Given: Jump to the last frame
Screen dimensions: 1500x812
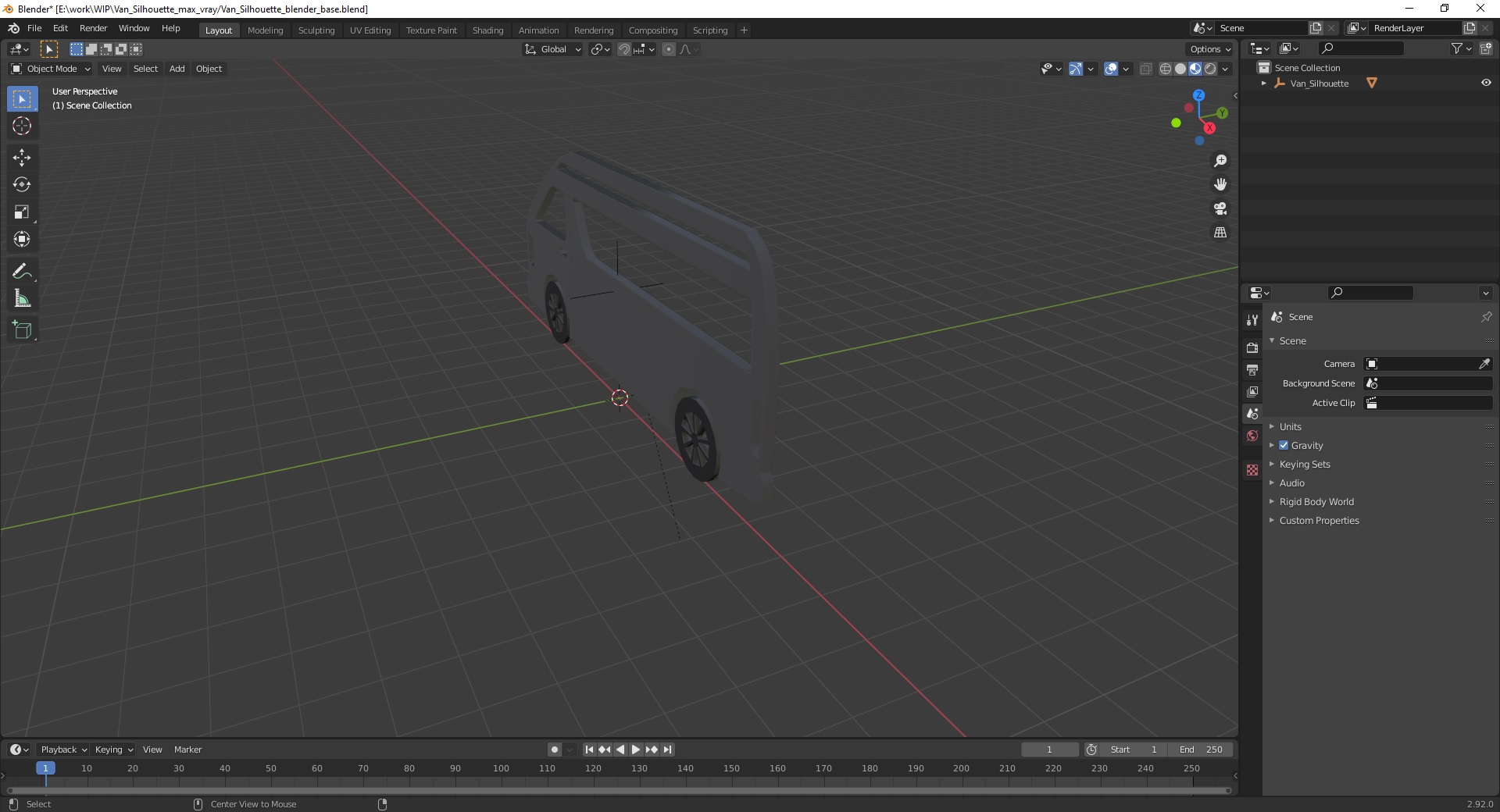Looking at the screenshot, I should pyautogui.click(x=667, y=750).
